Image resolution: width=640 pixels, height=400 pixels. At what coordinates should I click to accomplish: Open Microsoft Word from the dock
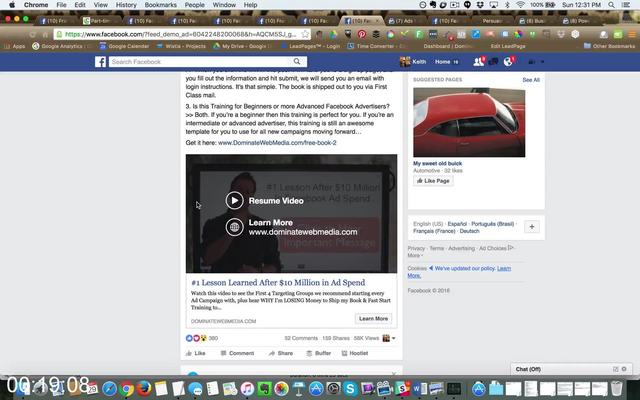[419, 388]
